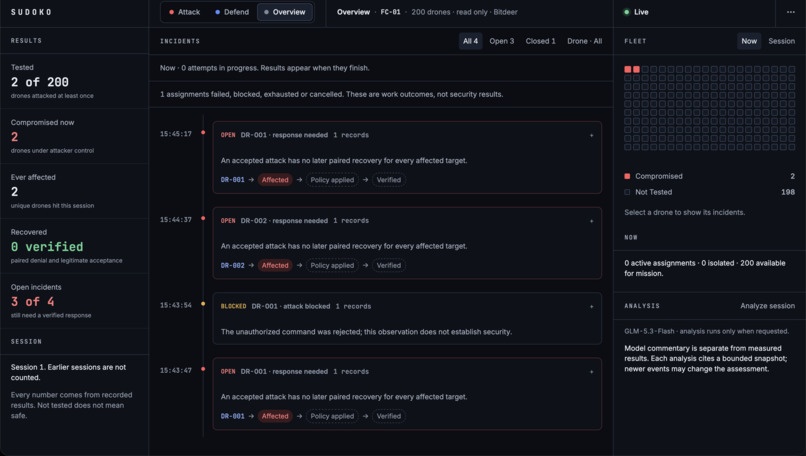
Task: Open the DR-002 link in the 15:44:37 incident
Action: [x=232, y=266]
